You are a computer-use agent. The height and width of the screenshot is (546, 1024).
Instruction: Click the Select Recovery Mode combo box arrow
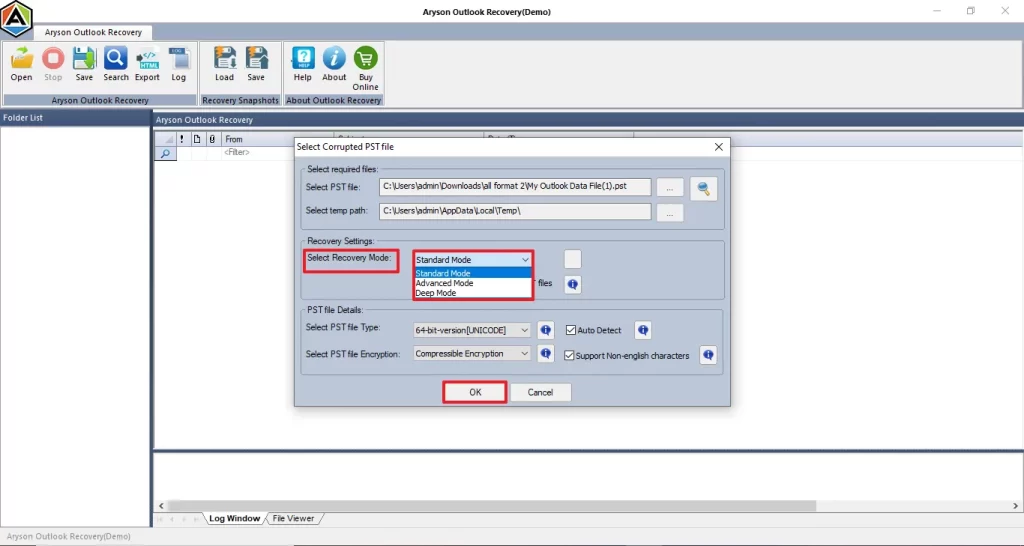pos(524,260)
